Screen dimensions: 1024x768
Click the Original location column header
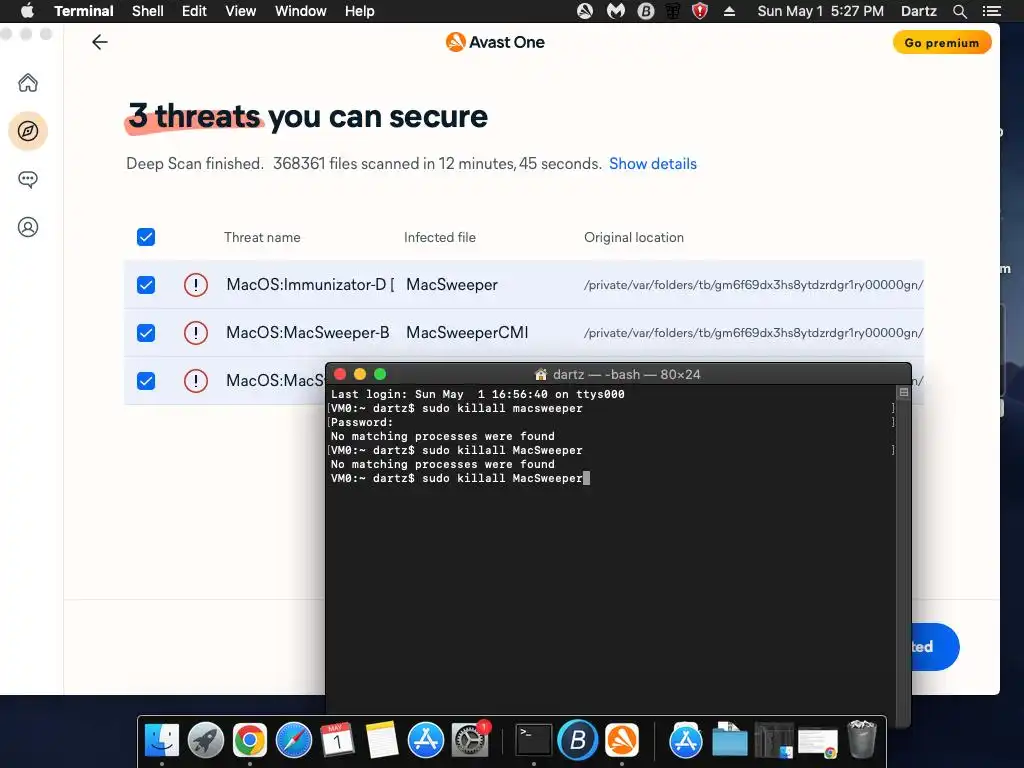click(x=633, y=238)
